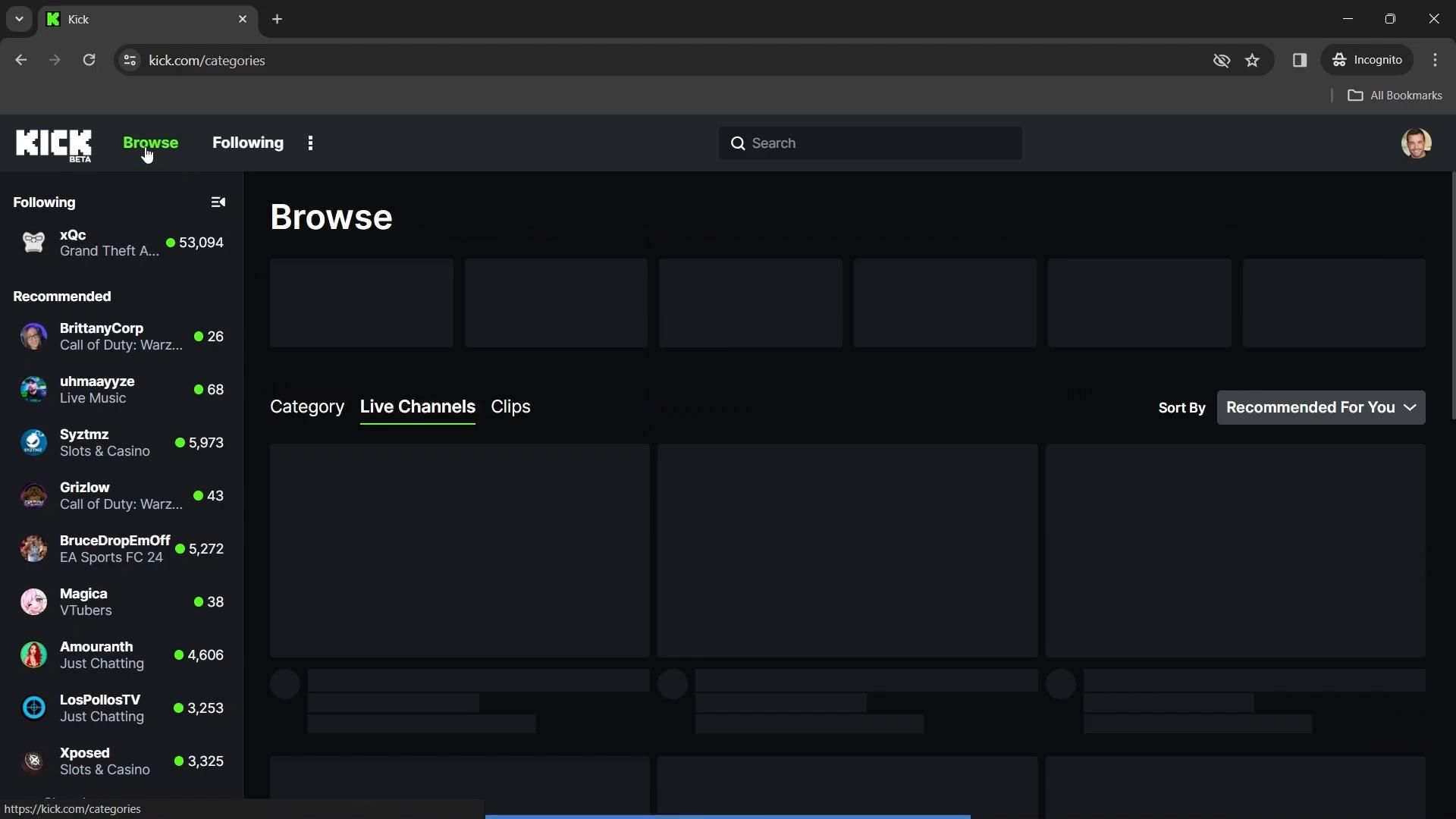The height and width of the screenshot is (819, 1456).
Task: Switch to the Clips tab
Action: click(x=510, y=407)
